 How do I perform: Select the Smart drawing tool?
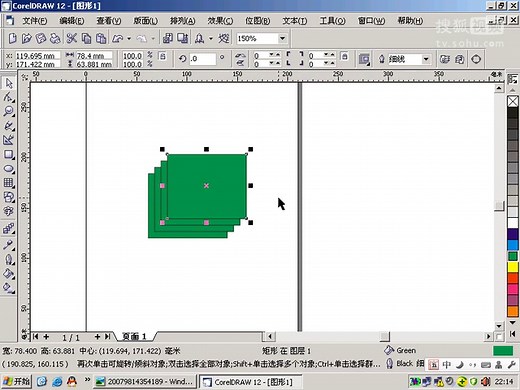pyautogui.click(x=9, y=140)
